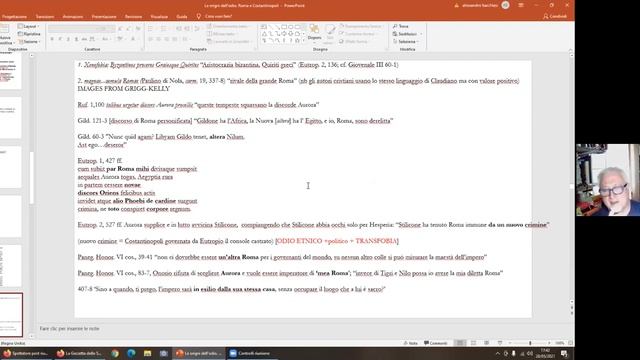Justify the paragraph text
Viewport: 640px width, 360px height.
click(x=175, y=39)
